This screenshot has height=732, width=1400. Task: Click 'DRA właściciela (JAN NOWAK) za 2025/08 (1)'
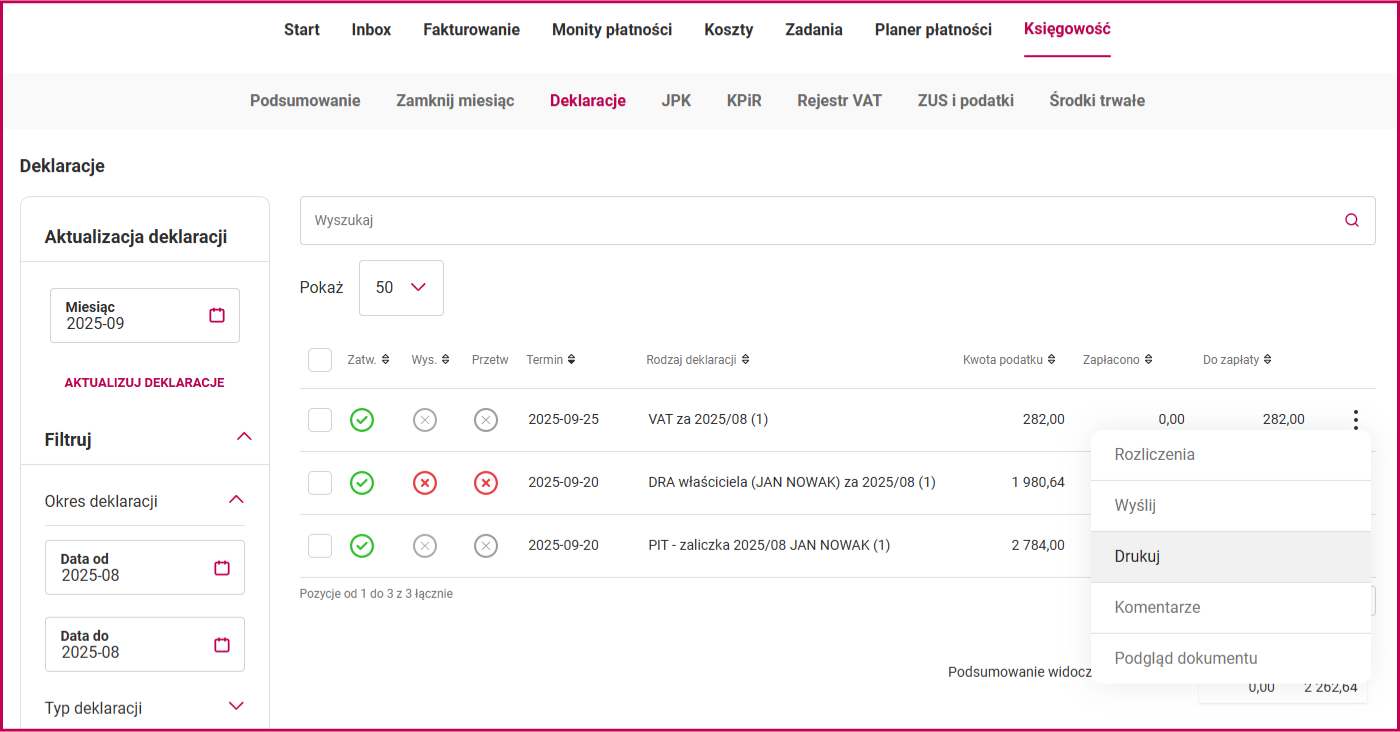pos(792,483)
